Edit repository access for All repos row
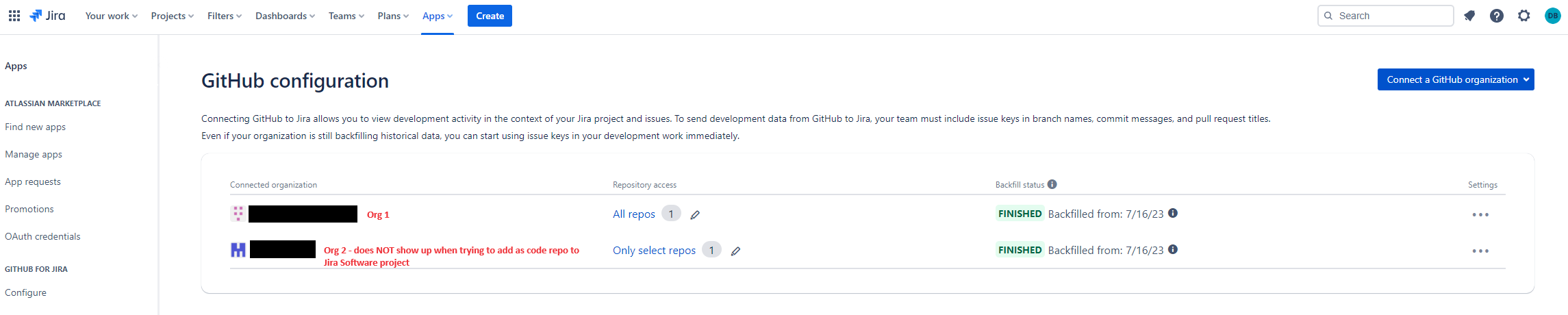This screenshot has width=1568, height=315. (695, 215)
